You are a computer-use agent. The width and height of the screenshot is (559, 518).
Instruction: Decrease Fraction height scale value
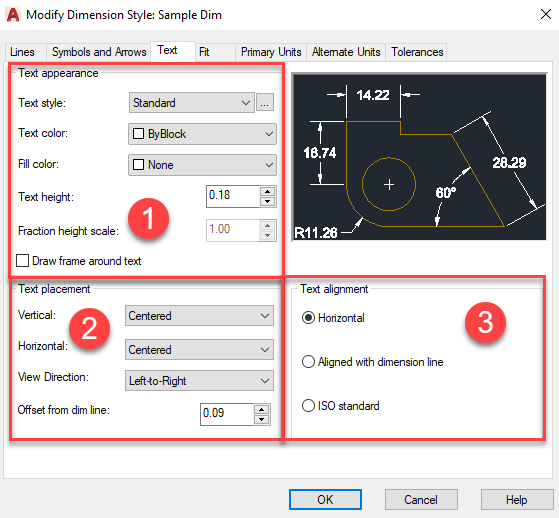(x=267, y=235)
